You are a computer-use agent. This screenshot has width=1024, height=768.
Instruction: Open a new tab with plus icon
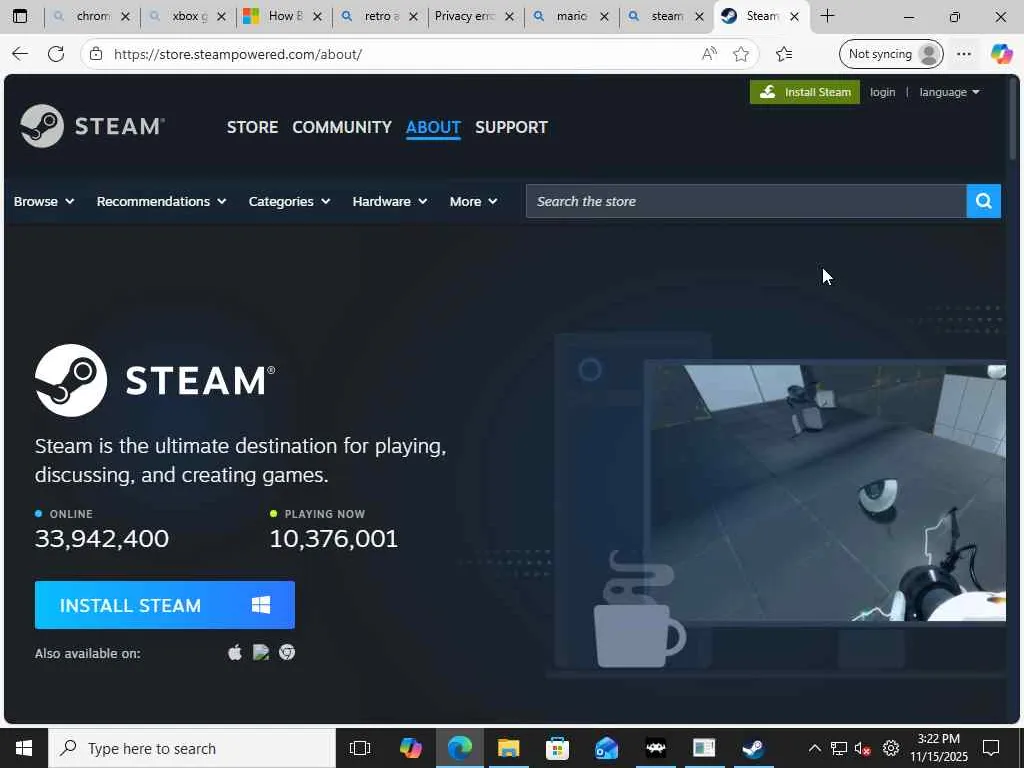click(x=827, y=16)
